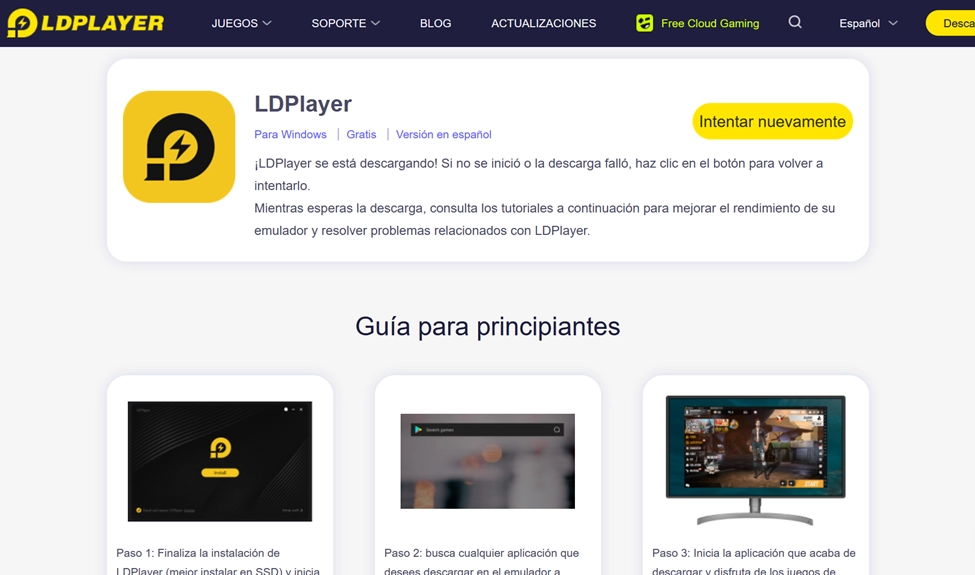Click the yellow Descargar button in the header
Screen dimensions: 975x575
(951, 23)
